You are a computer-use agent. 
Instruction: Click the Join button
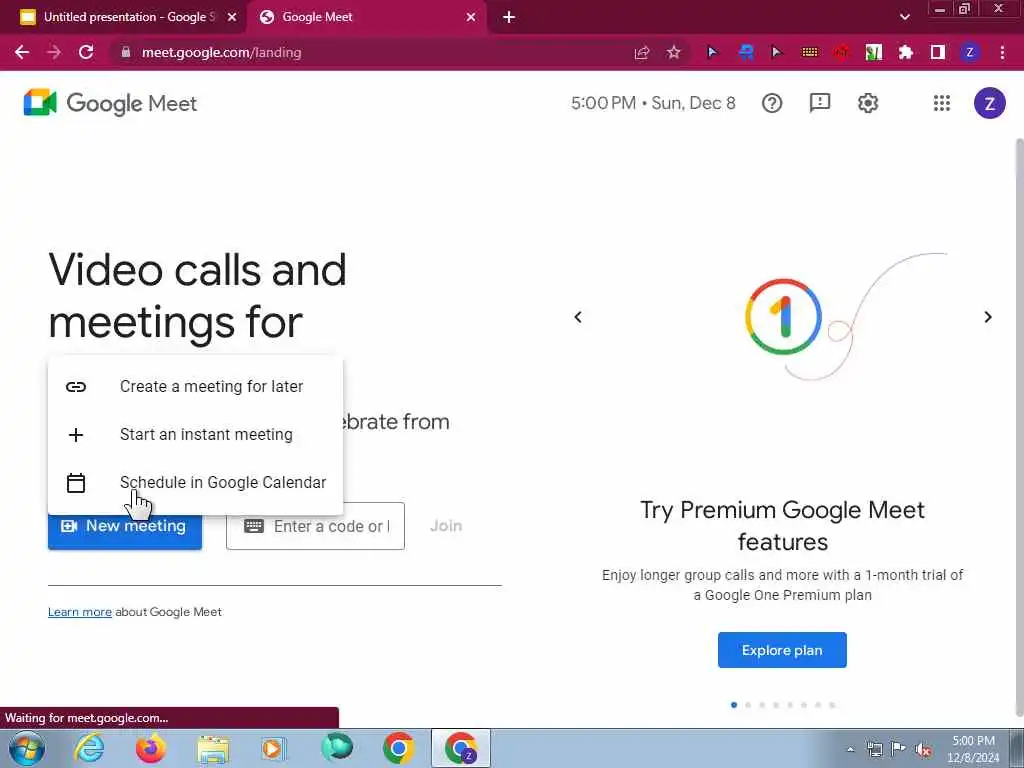pyautogui.click(x=446, y=526)
